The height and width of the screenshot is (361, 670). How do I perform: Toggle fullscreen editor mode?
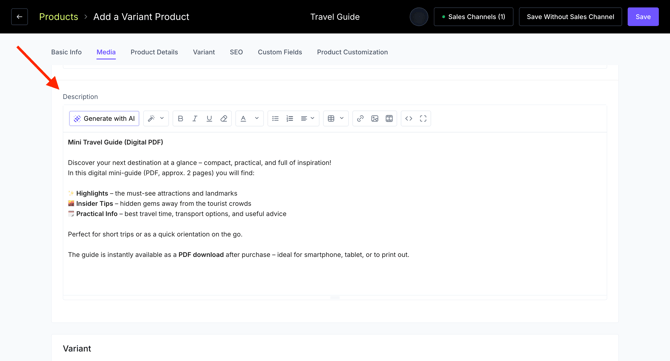423,118
